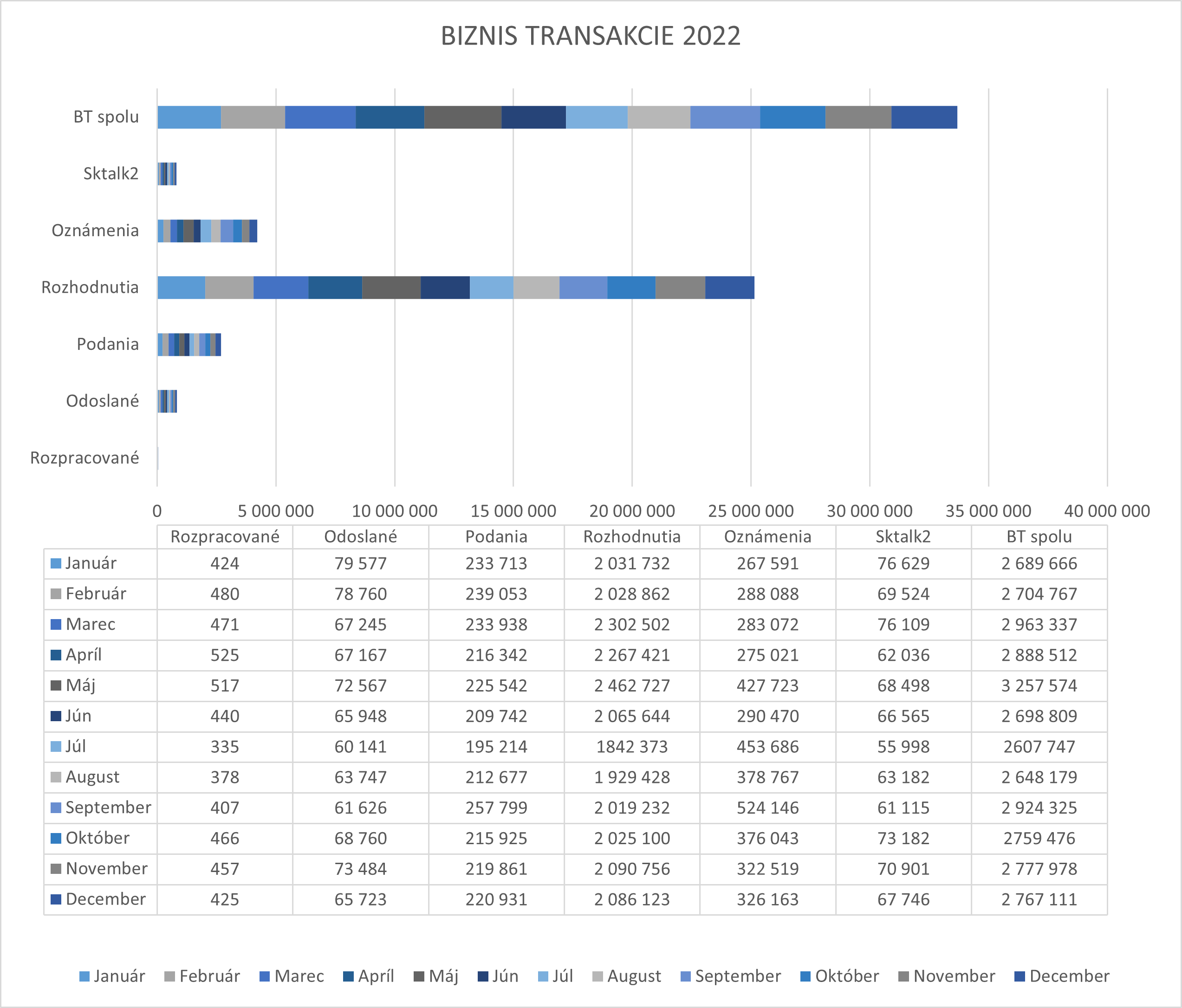Screen dimensions: 1182x1008
Task: Click the cell value 2607 747
Action: pyautogui.click(x=1039, y=747)
